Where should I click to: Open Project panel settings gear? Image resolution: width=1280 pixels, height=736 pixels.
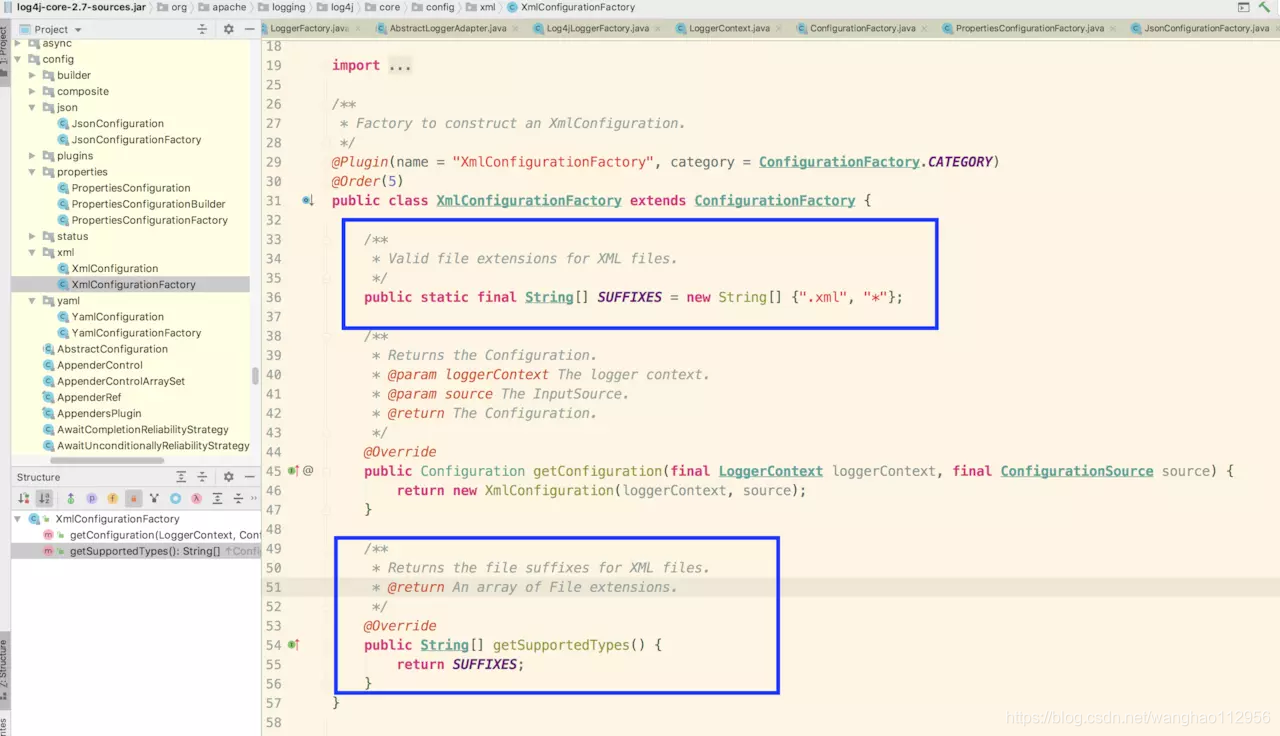[x=228, y=29]
